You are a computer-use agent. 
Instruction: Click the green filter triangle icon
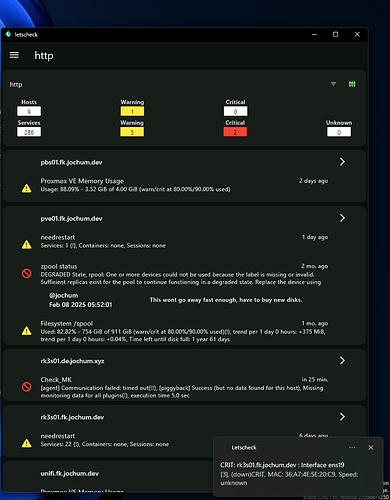[333, 84]
